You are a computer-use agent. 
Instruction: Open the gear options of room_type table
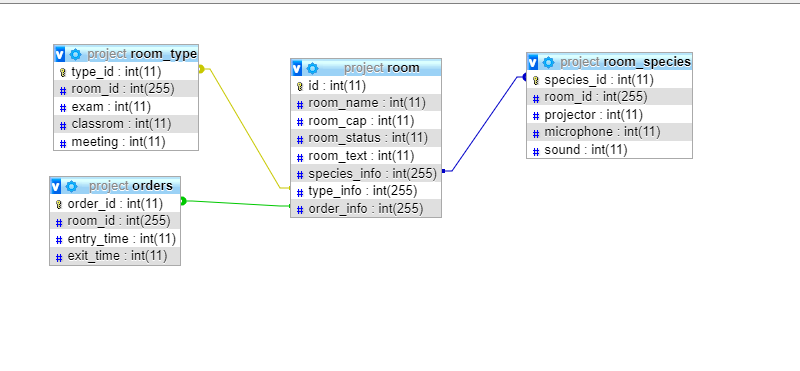[x=76, y=54]
